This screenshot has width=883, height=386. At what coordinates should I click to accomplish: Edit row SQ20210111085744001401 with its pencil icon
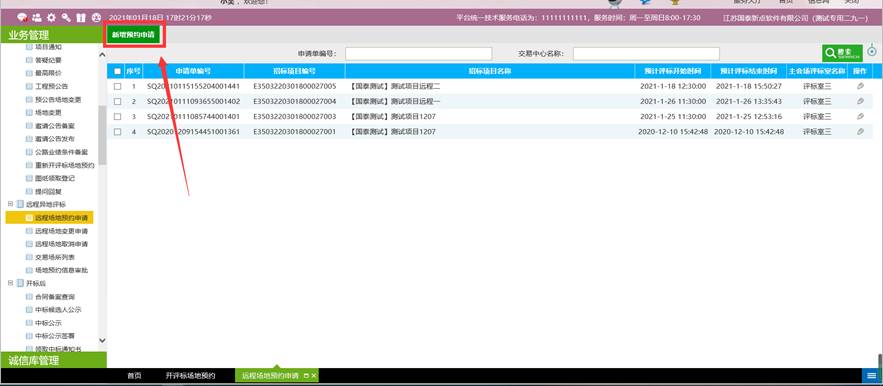(860, 117)
